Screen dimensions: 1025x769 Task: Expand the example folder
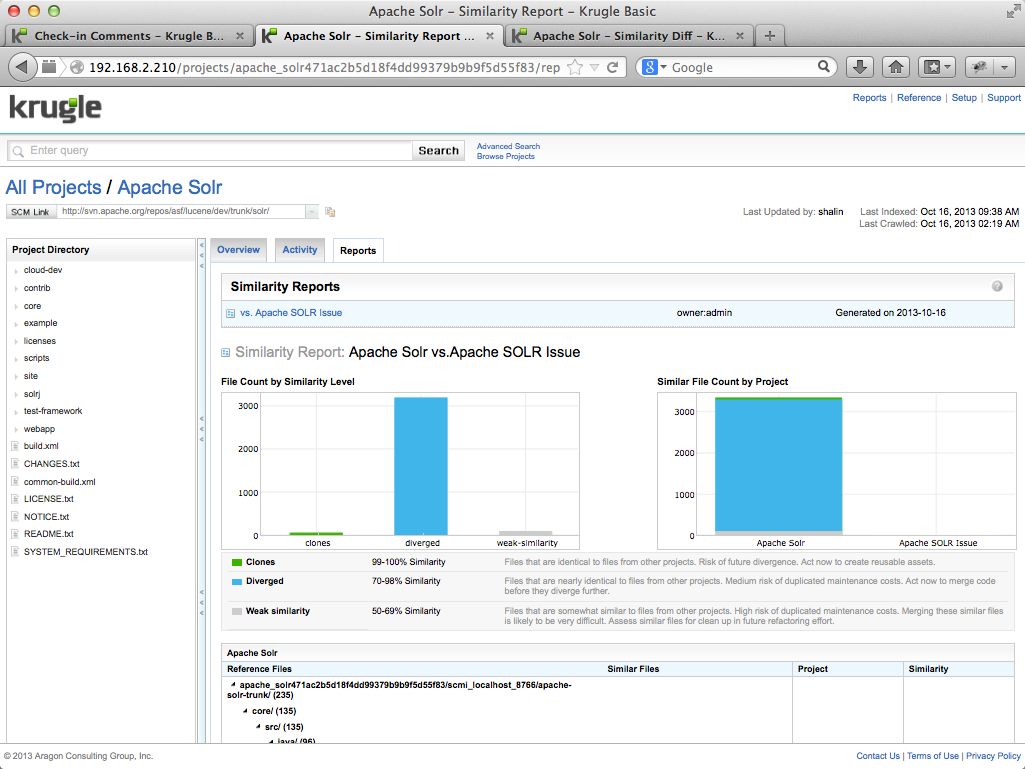click(16, 324)
